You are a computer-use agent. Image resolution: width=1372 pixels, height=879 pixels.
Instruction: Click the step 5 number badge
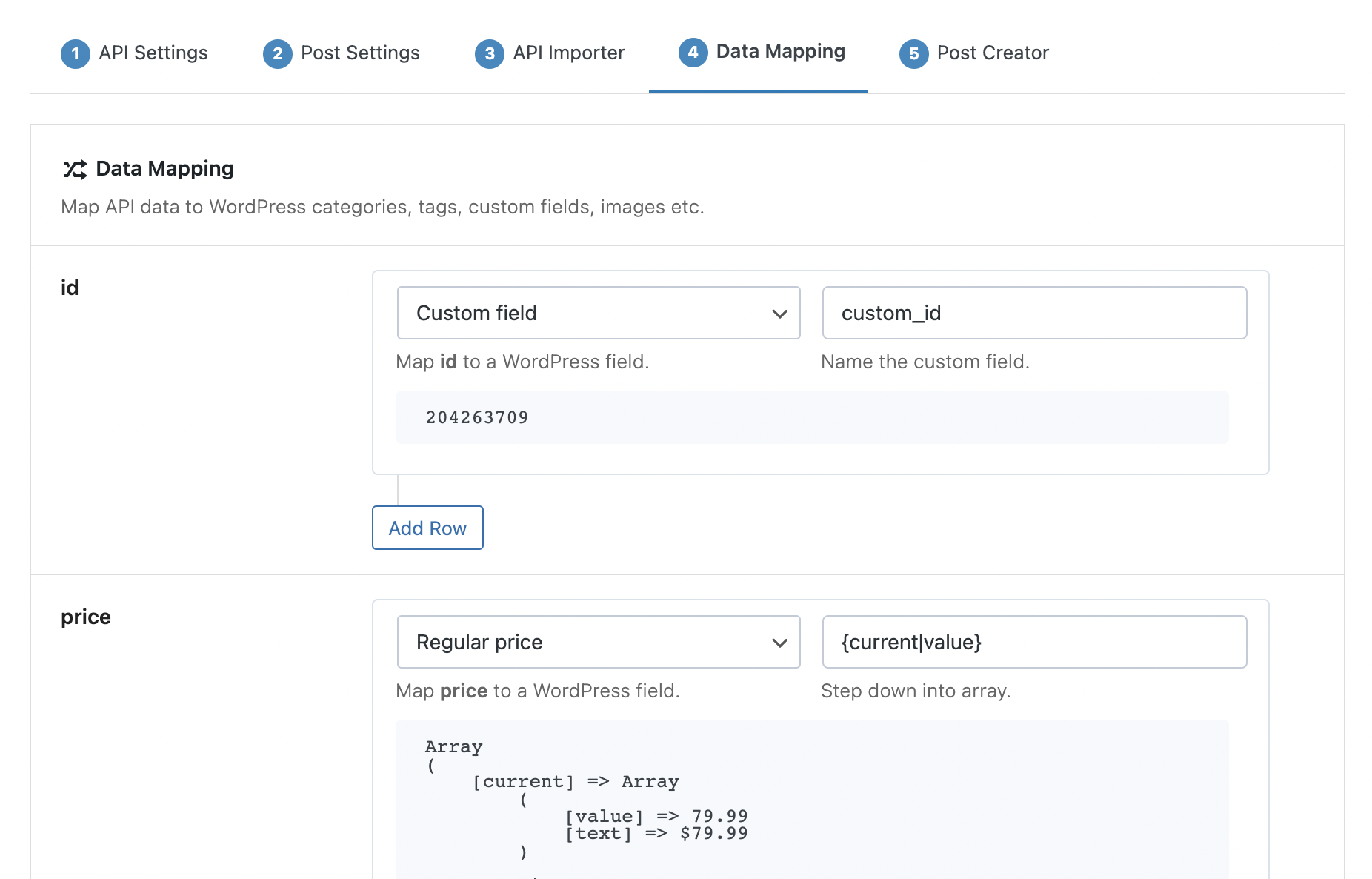coord(914,53)
